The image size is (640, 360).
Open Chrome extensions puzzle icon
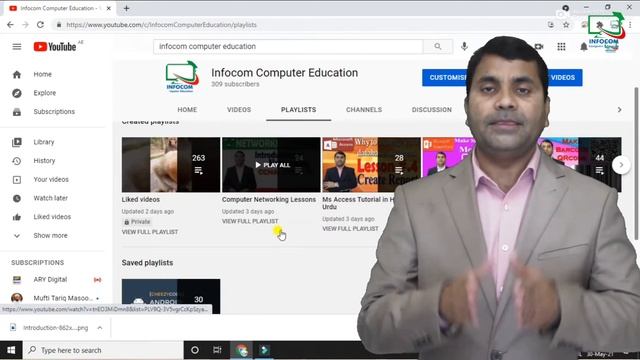point(599,25)
